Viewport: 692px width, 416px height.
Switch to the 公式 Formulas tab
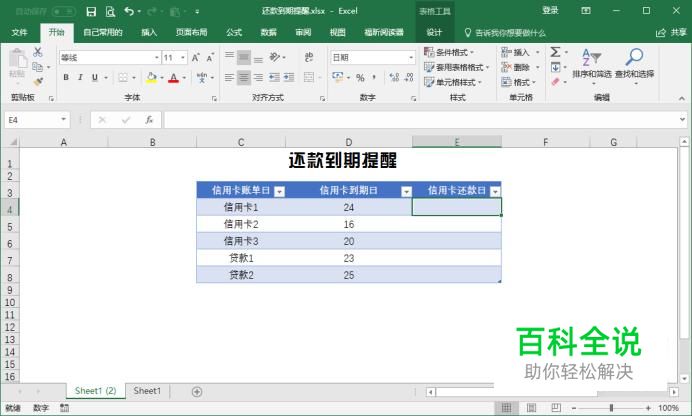point(234,32)
